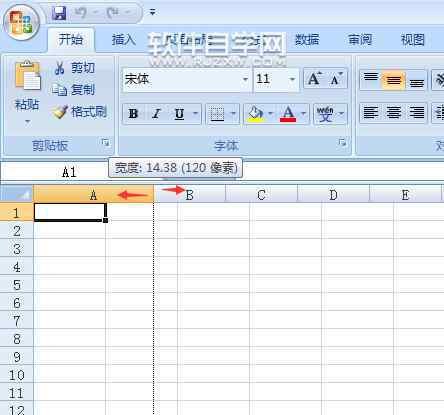Click the Select All corner button
The height and width of the screenshot is (415, 444).
pos(17,194)
